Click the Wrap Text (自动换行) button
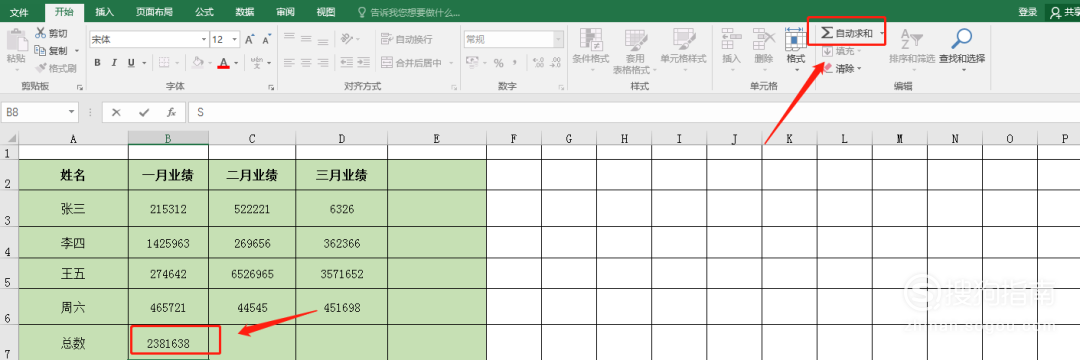Screen dimensions: 1080x360 (407, 39)
